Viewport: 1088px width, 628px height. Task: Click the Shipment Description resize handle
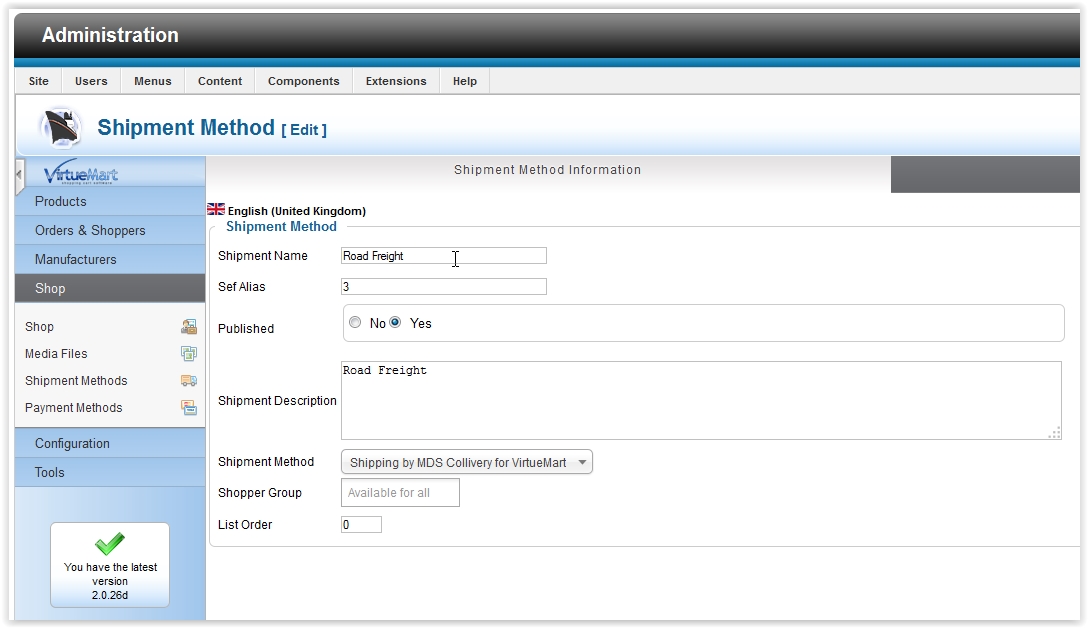tap(1053, 433)
